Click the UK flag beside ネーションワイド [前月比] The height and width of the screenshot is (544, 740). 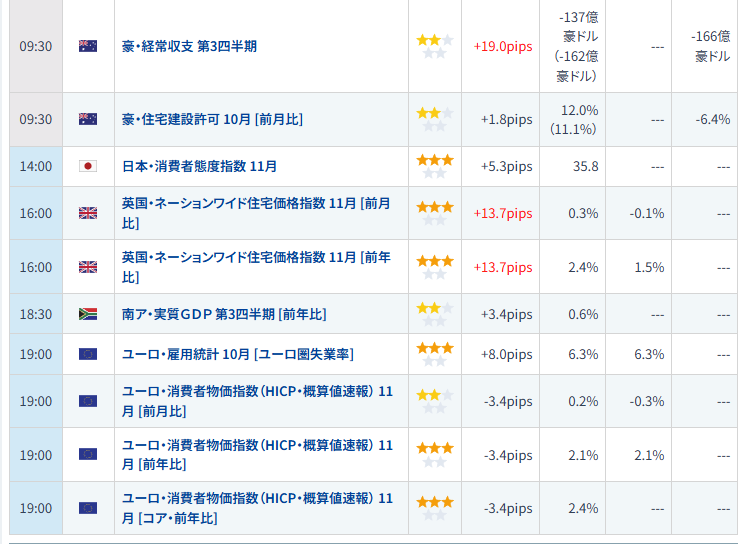coord(88,213)
